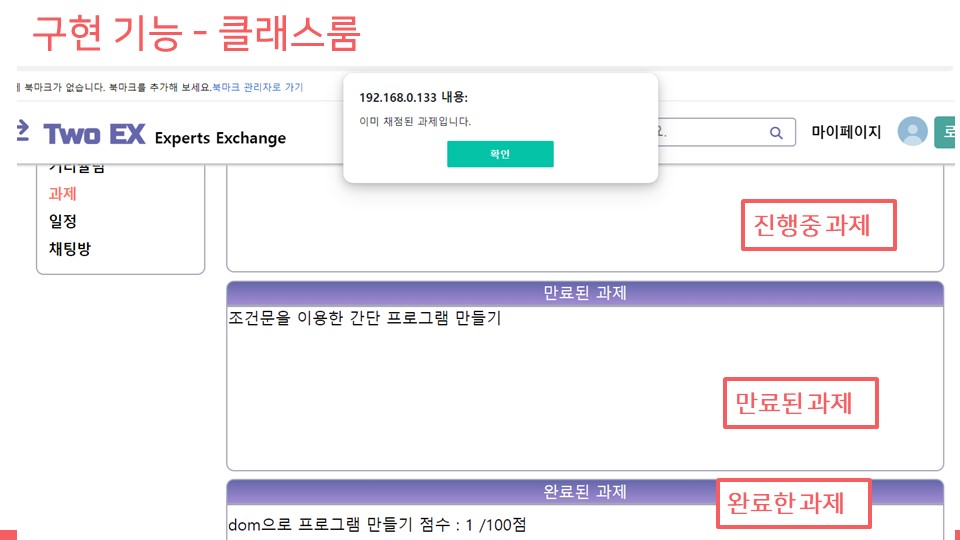Image resolution: width=960 pixels, height=540 pixels.
Task: Click the Two EX logo
Action: [94, 134]
